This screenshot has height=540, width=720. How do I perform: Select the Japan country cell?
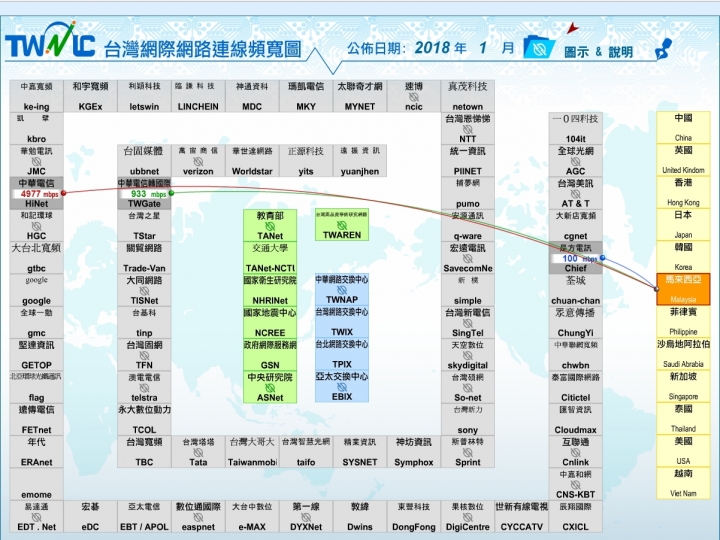pos(683,224)
